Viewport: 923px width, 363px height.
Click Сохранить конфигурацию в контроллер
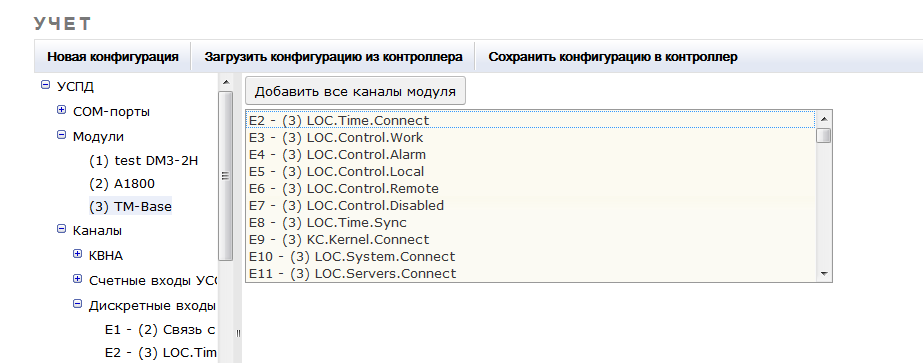pos(613,57)
